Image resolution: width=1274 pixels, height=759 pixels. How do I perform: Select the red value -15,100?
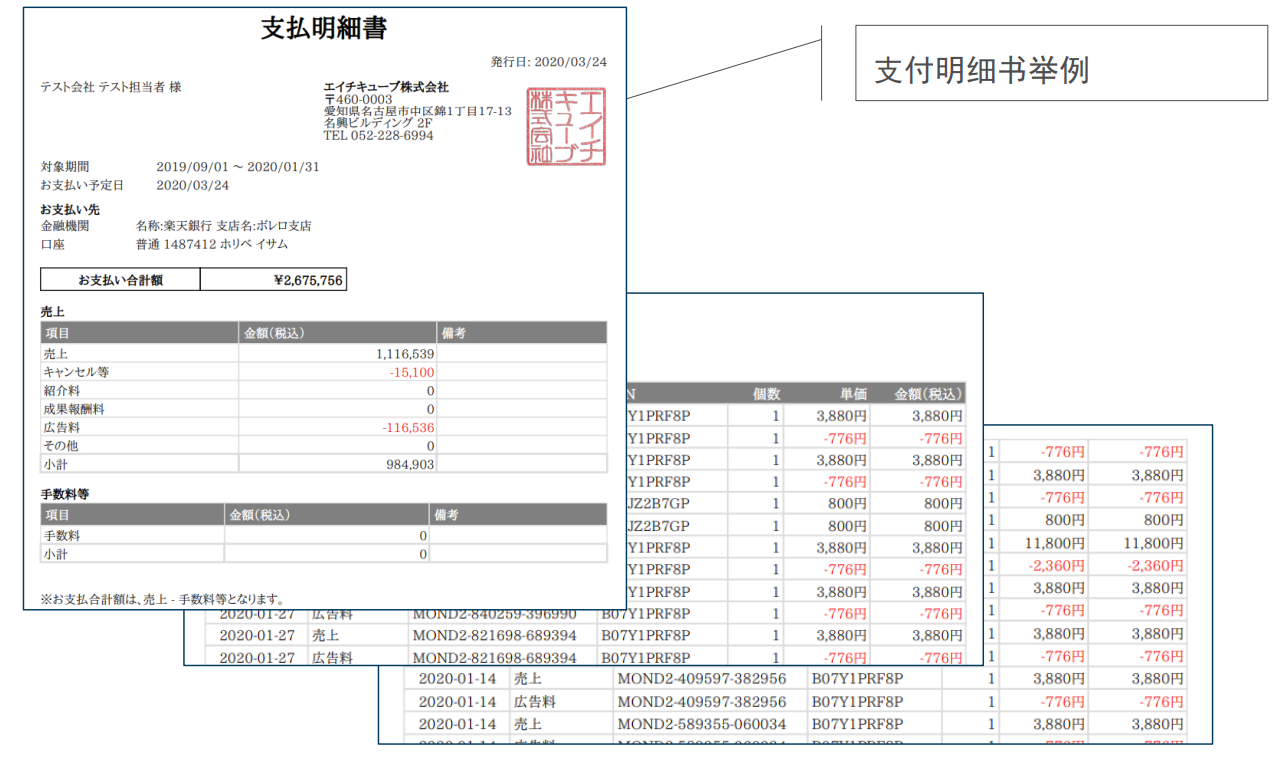tap(412, 372)
